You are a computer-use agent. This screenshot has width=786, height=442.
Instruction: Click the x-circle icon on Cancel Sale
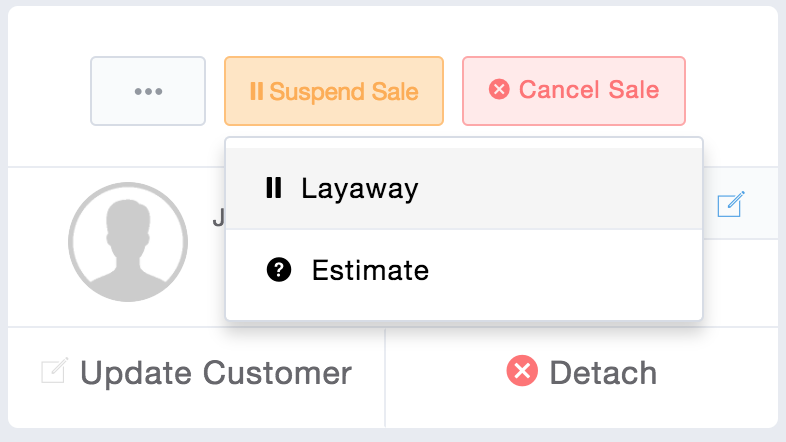click(498, 90)
